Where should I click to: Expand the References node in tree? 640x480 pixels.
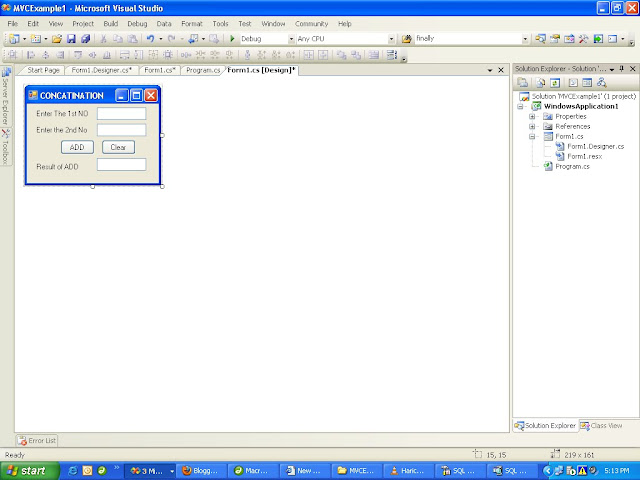coord(532,127)
